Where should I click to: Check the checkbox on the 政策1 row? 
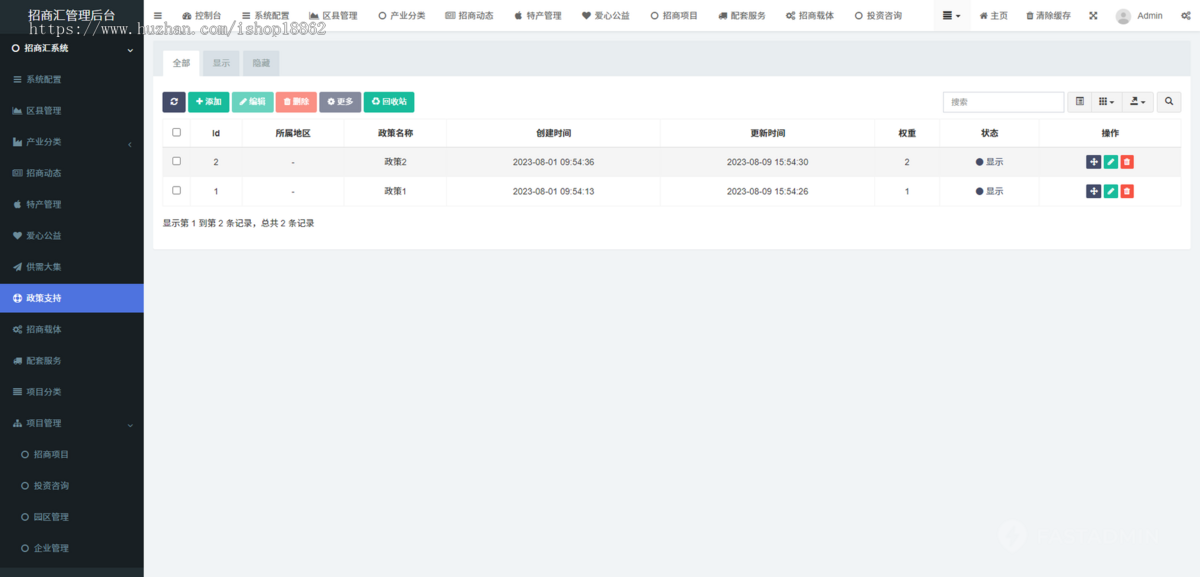176,190
